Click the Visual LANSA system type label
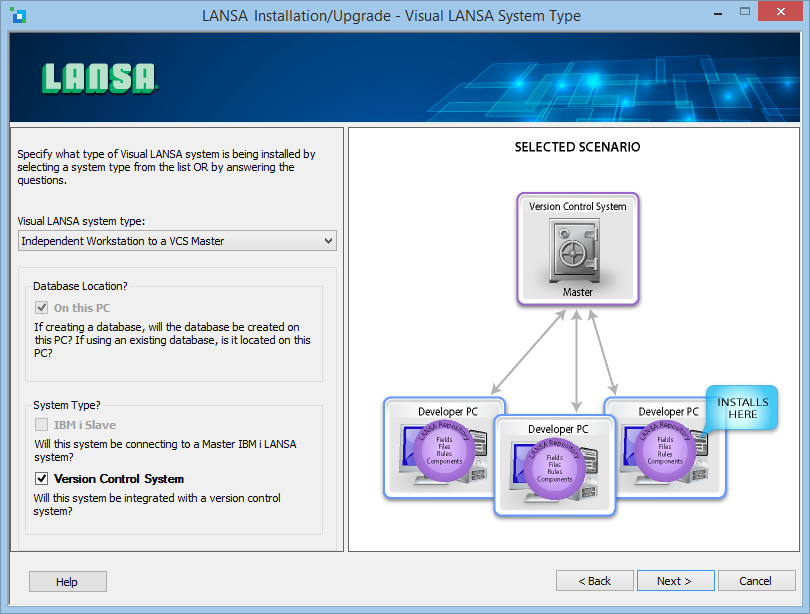Viewport: 810px width, 614px height. tap(81, 221)
